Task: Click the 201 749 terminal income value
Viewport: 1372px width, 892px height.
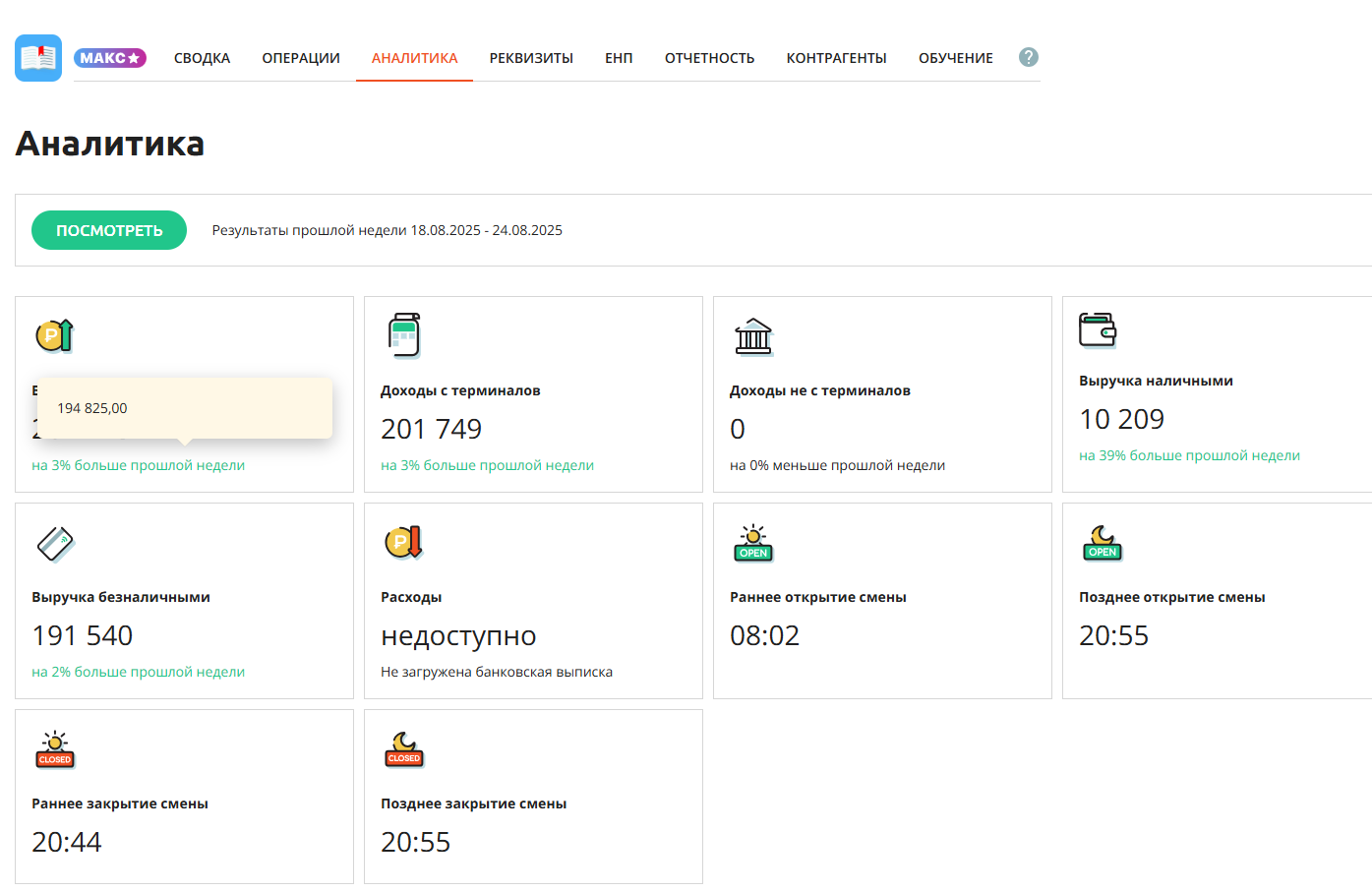Action: [431, 429]
